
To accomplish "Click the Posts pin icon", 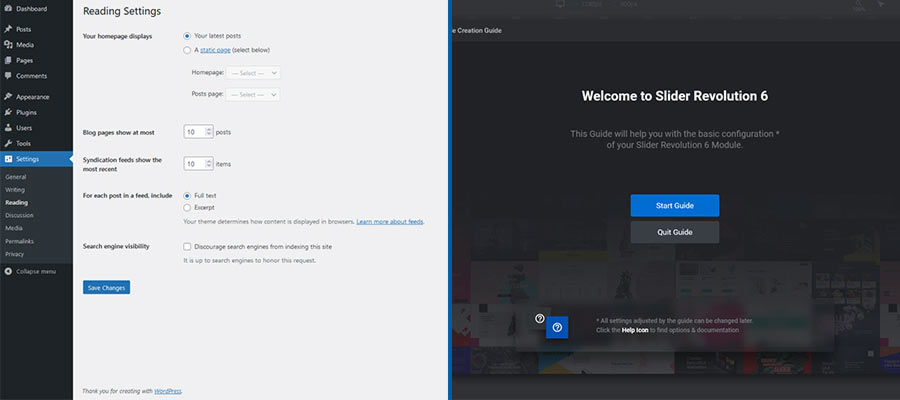I will 8,29.
